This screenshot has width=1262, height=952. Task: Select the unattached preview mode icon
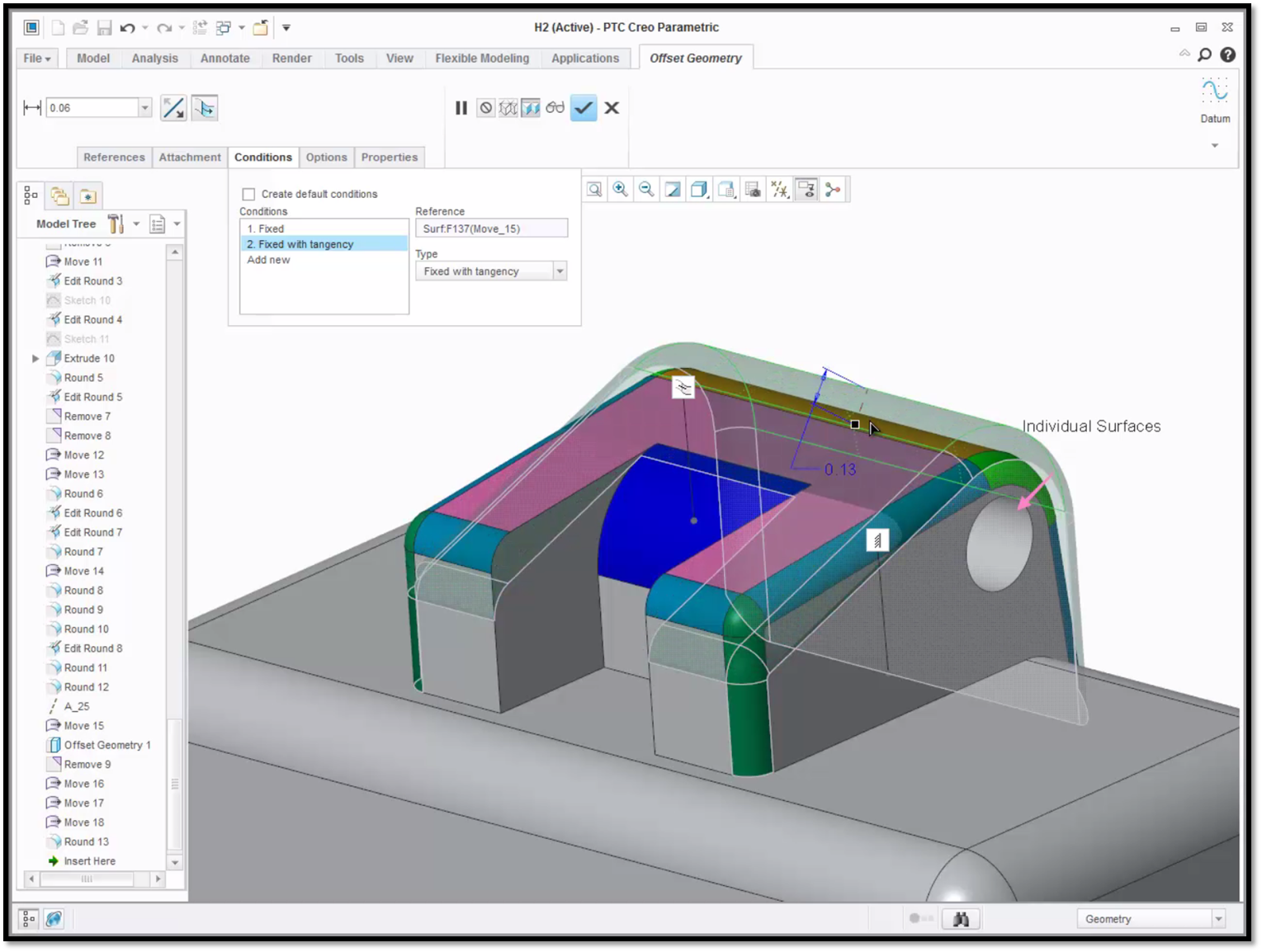(x=508, y=108)
